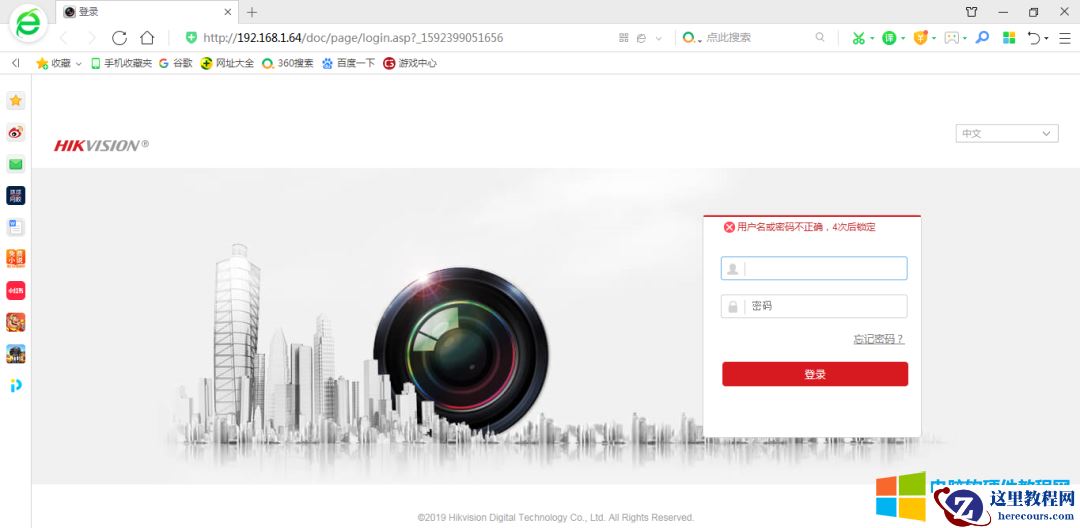The image size is (1080, 528).
Task: Open the 网址大全 bookmark
Action: (227, 63)
